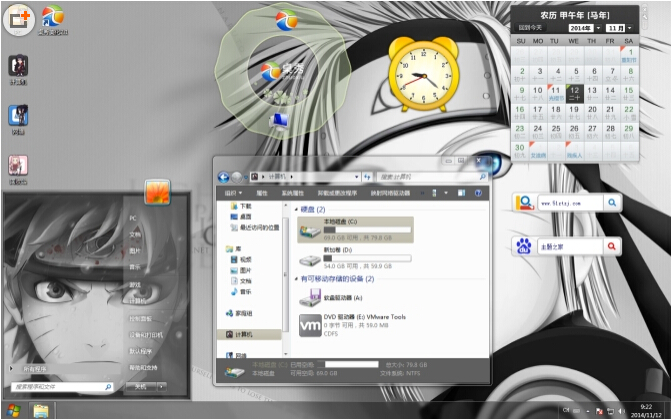Click the red Baidu search magnifier button
The width and height of the screenshot is (672, 419).
point(612,246)
